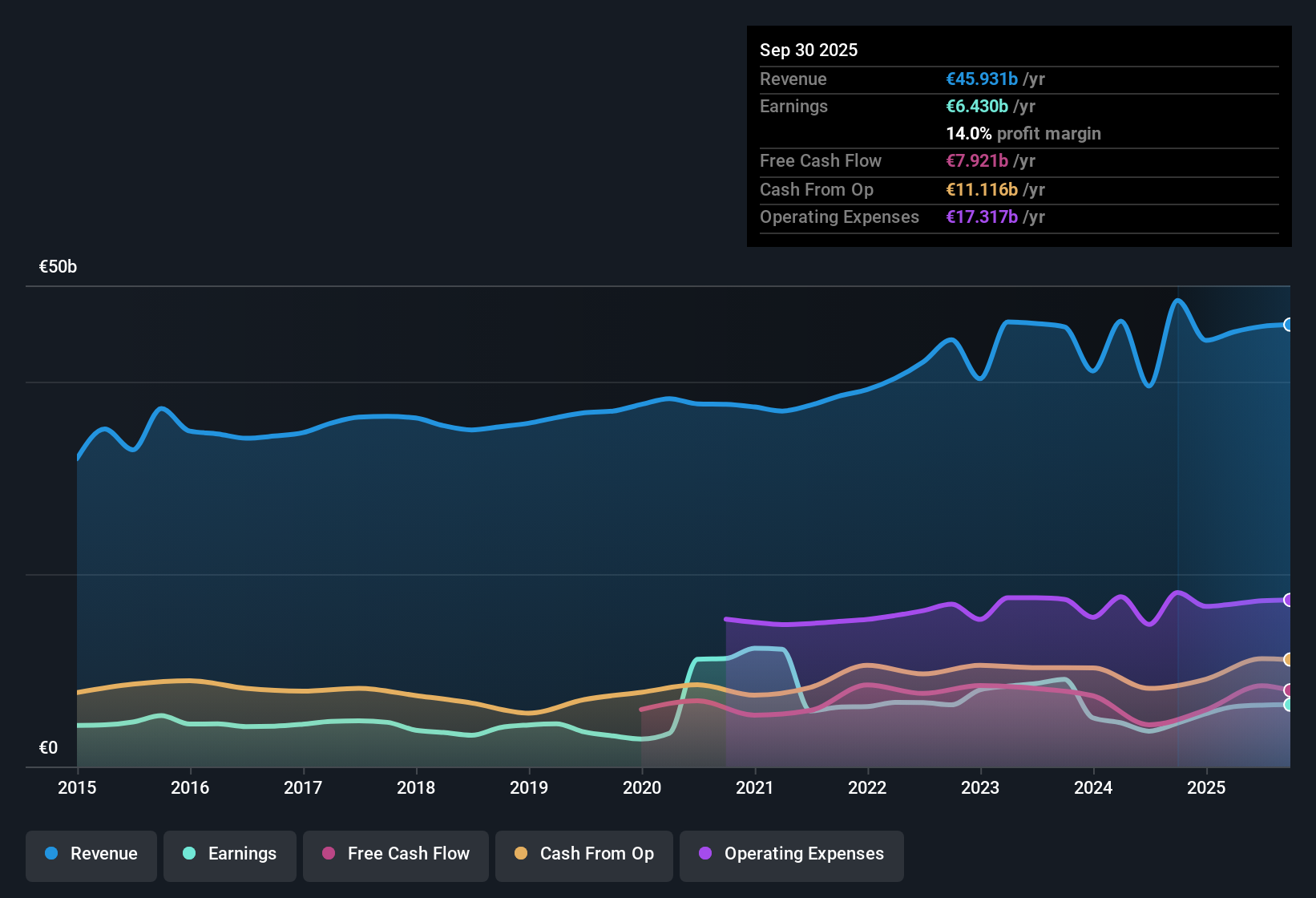Select the Free Cash Flow endpoint marker

click(1289, 690)
